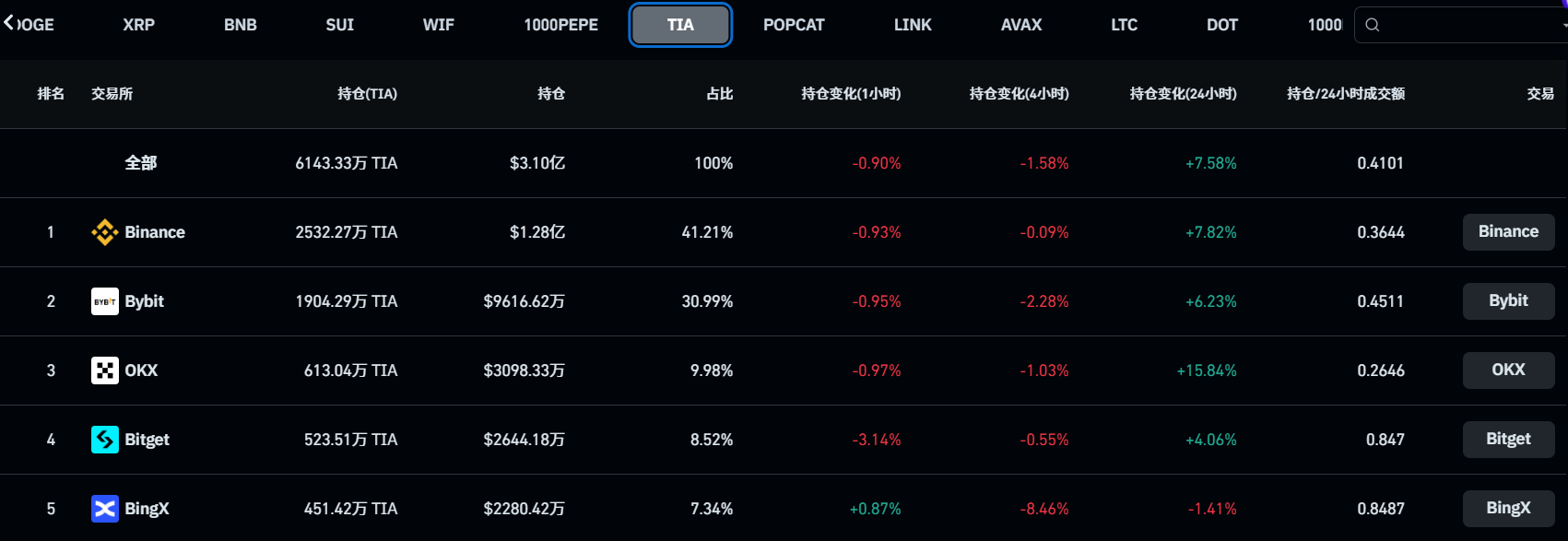Click the BingX button on the right

1508,508
